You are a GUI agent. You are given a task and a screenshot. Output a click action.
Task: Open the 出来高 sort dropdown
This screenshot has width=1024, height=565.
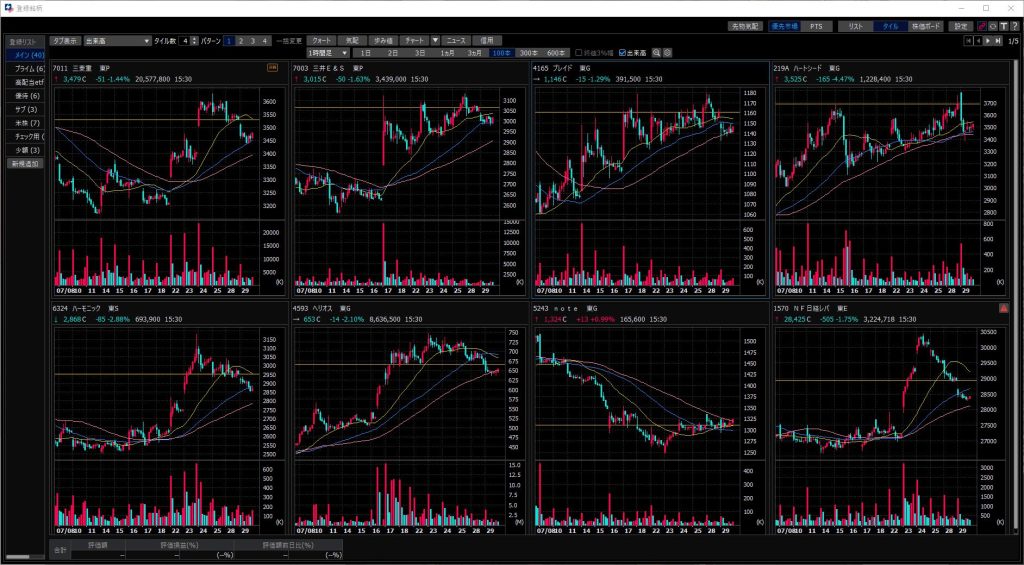click(147, 41)
